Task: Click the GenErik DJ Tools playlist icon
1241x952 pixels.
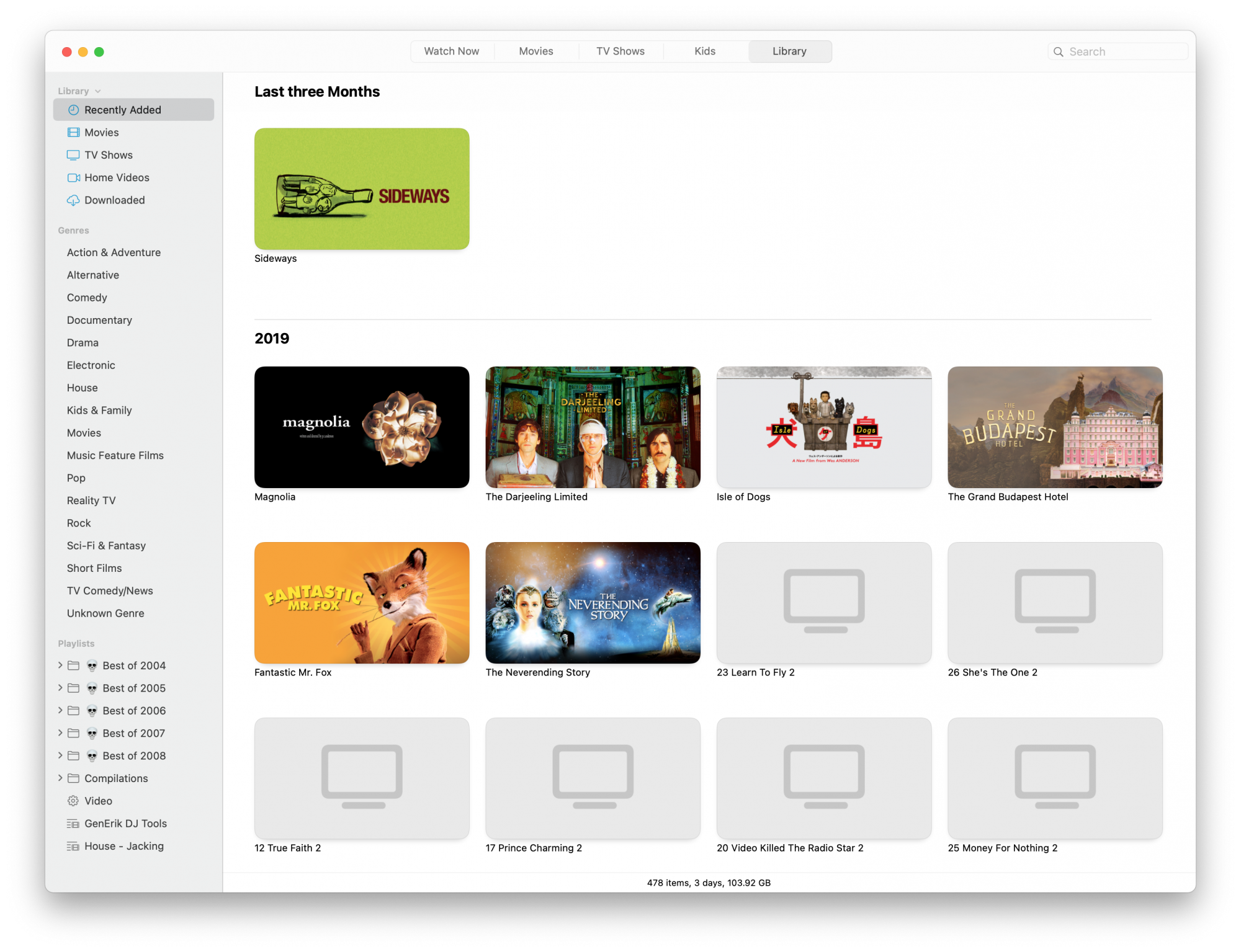Action: pyautogui.click(x=73, y=824)
